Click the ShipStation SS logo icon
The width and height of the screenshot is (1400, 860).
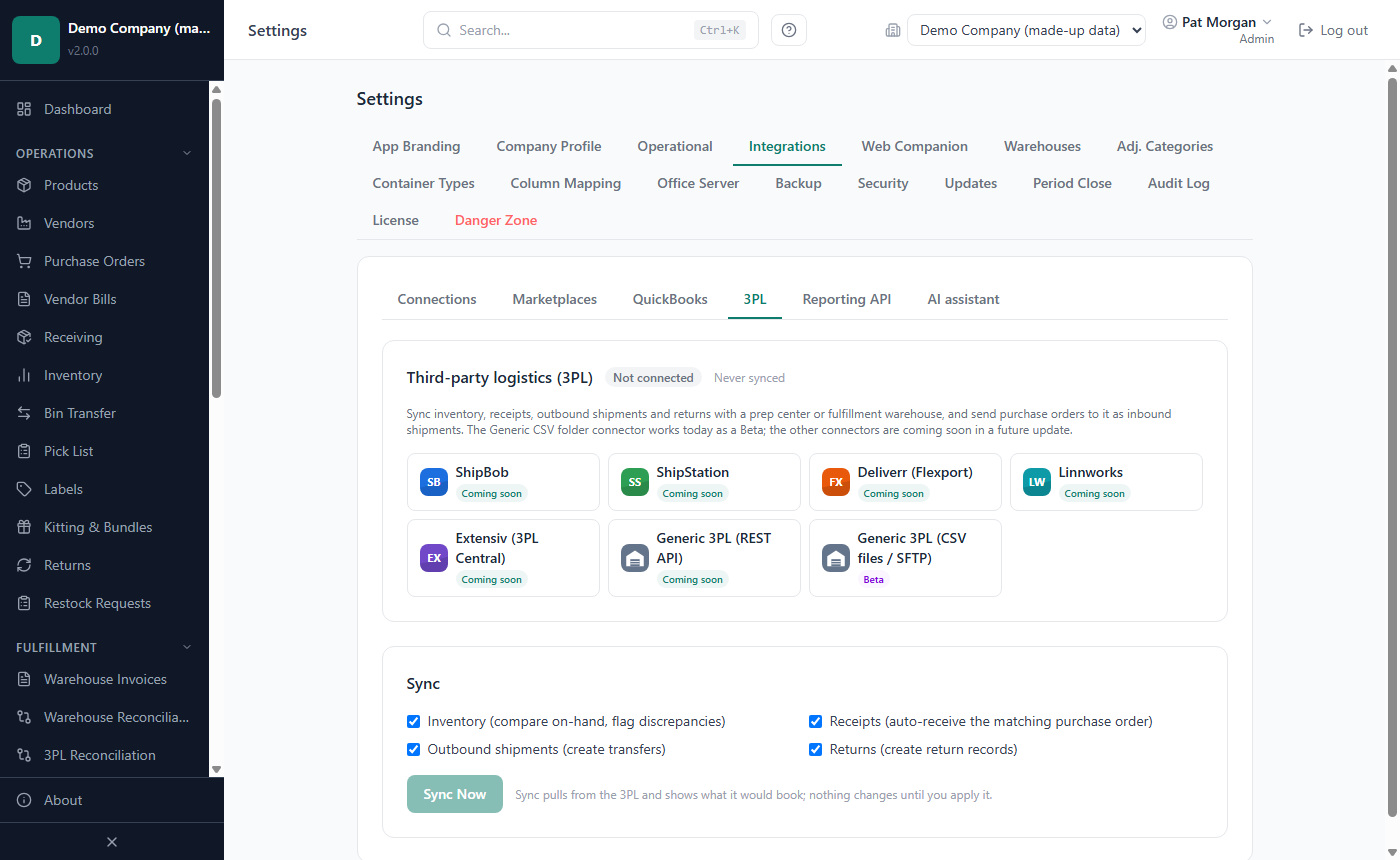635,482
